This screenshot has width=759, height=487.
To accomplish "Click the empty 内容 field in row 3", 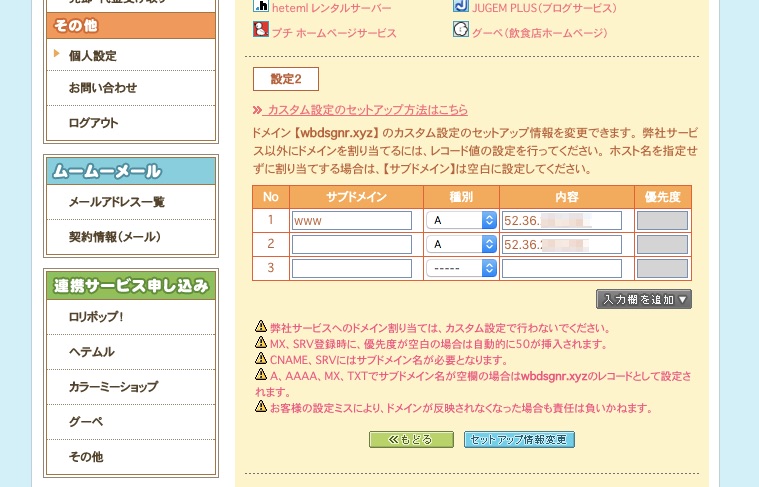I will pyautogui.click(x=562, y=268).
